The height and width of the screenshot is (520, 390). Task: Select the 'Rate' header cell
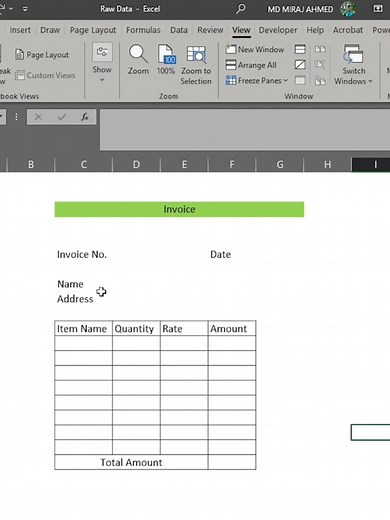pos(184,328)
